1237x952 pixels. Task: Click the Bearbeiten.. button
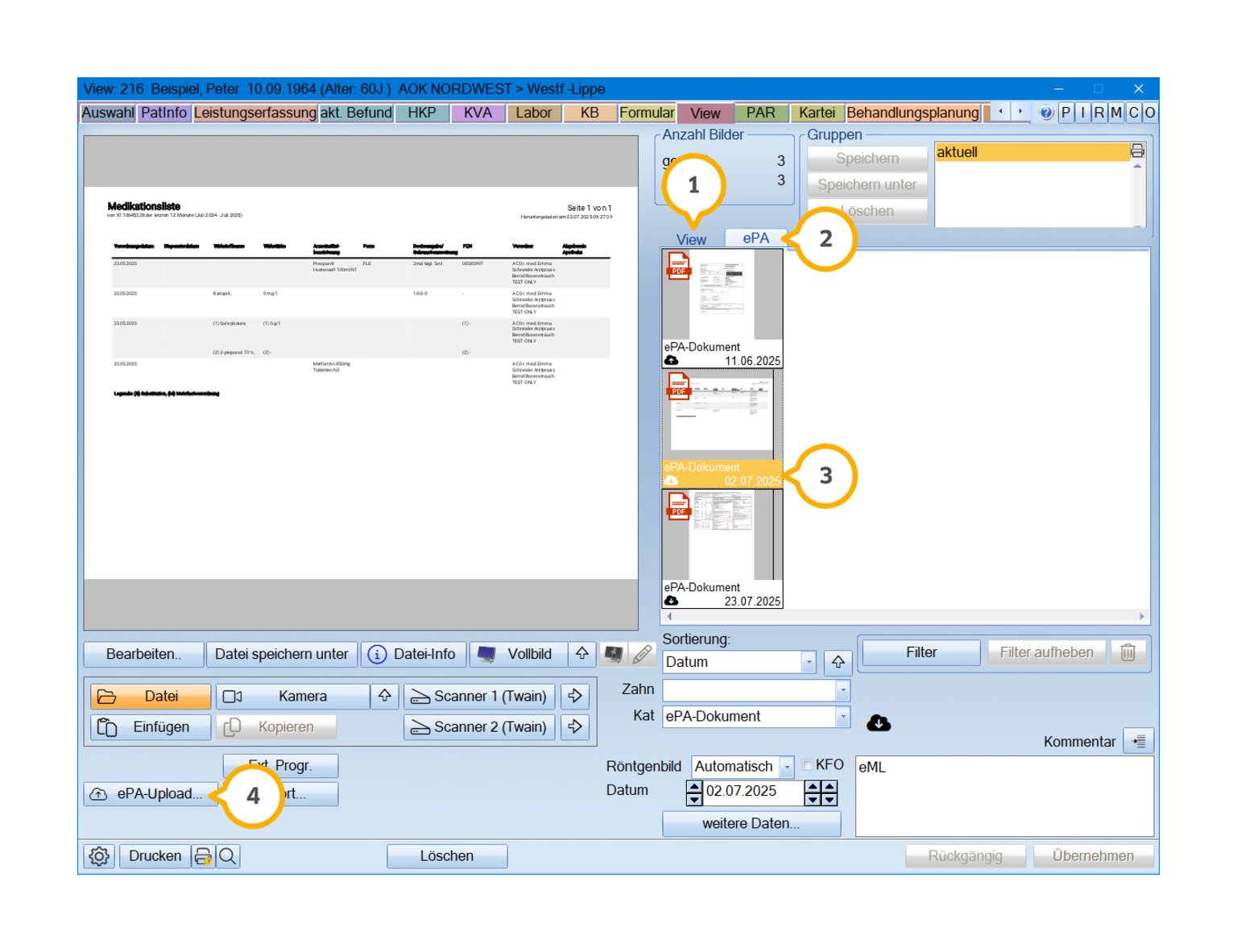pos(143,654)
